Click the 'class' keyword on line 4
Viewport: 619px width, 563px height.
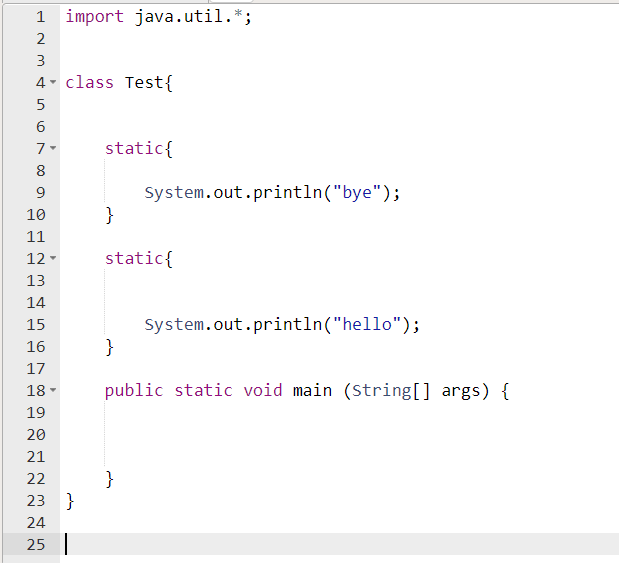(90, 83)
